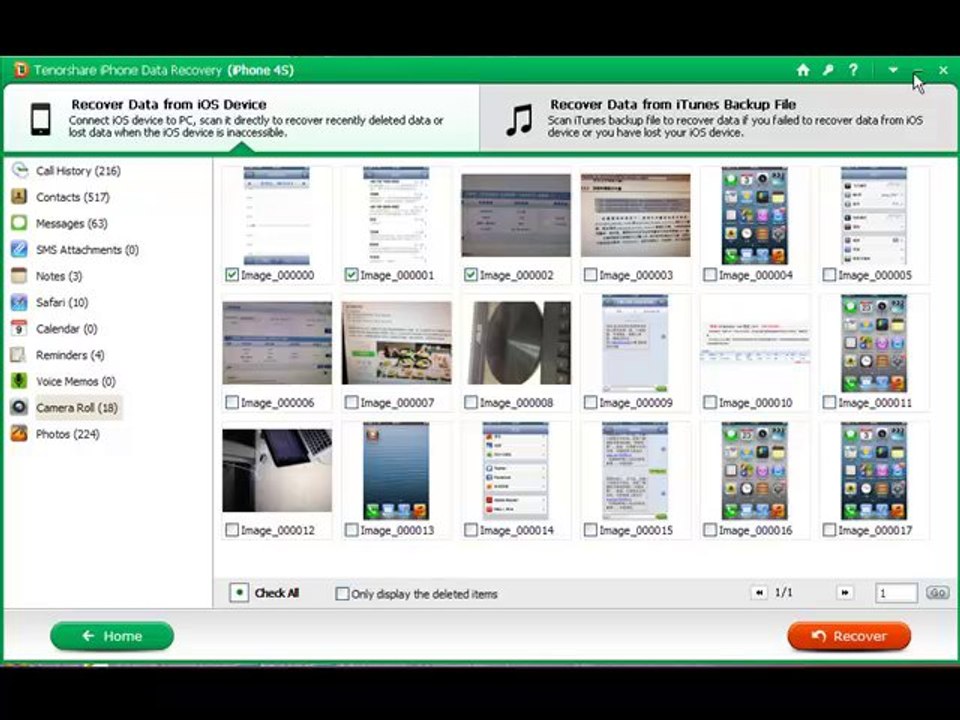Viewport: 960px width, 720px height.
Task: Click the Image_000016 file name
Action: point(756,530)
